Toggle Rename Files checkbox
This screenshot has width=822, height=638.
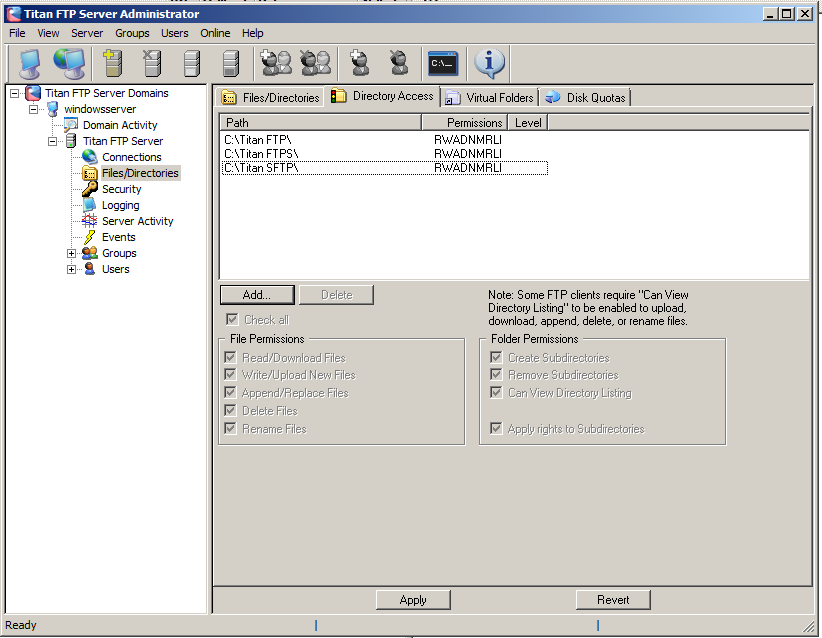(230, 428)
